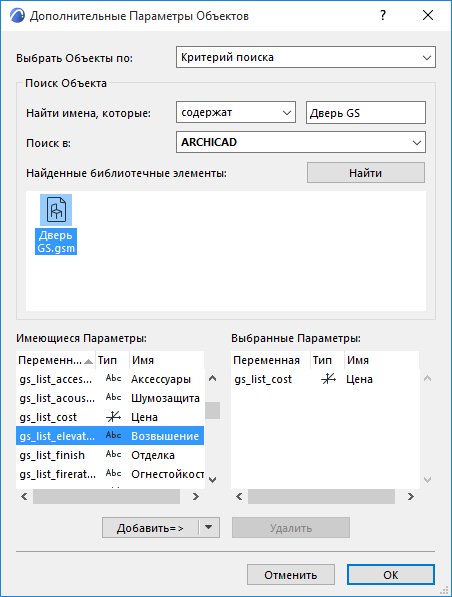Click the Abc type icon for Отделка row
Image resolution: width=452 pixels, height=597 pixels.
[x=113, y=455]
